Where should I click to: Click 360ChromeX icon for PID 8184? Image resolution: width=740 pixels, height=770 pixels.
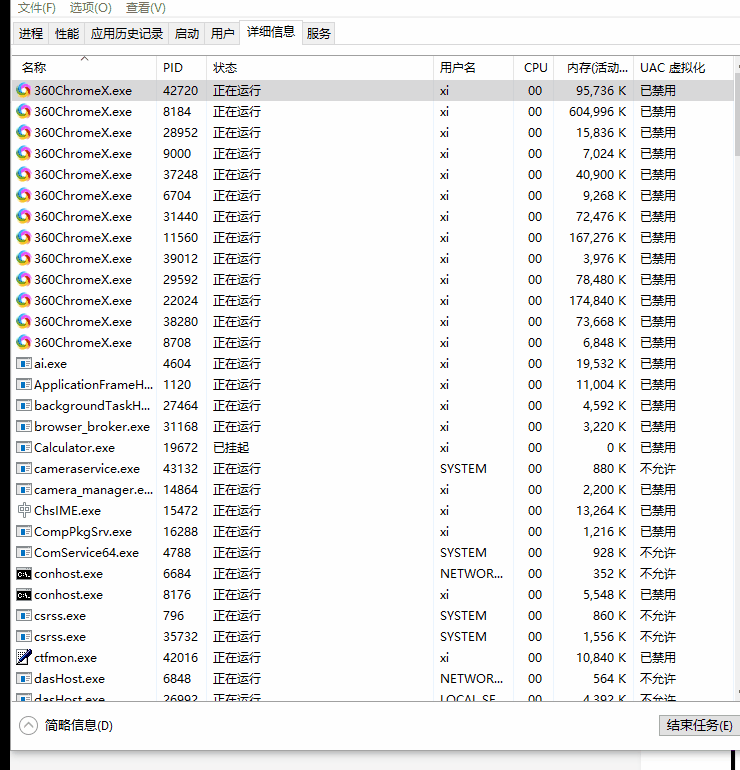pos(24,111)
